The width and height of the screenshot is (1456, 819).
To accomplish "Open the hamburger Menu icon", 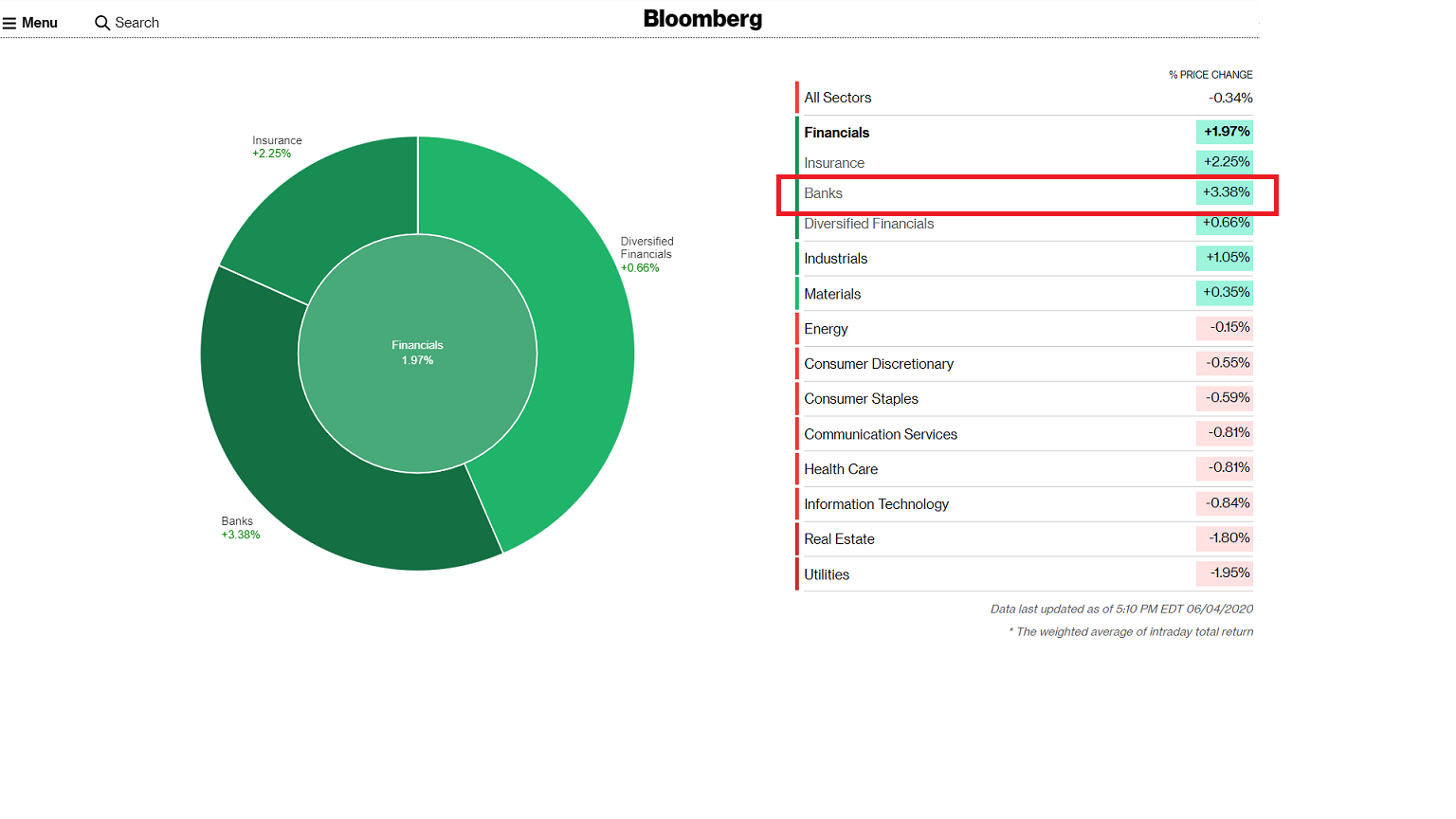I will click(x=9, y=23).
